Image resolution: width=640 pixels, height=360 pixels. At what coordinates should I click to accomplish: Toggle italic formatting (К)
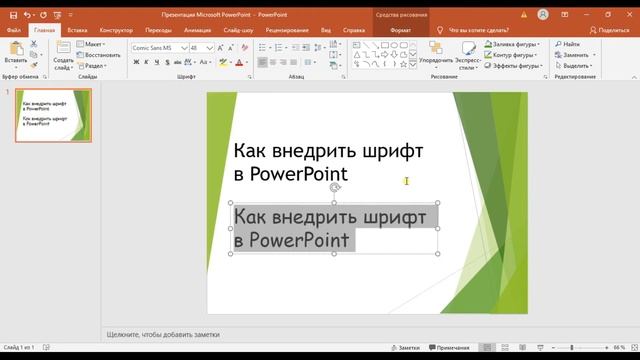146,62
